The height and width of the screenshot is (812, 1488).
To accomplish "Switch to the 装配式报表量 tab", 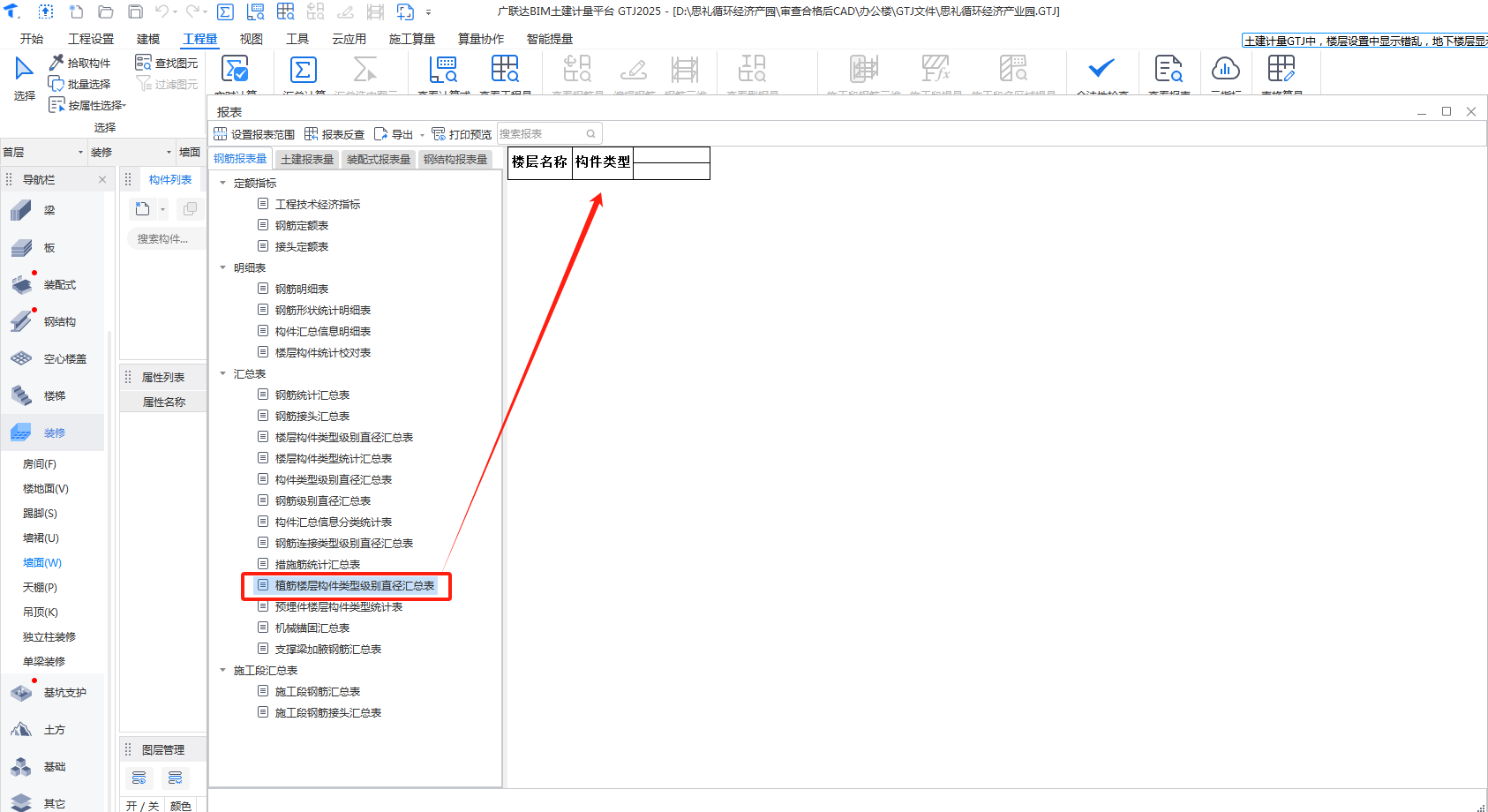I will [x=379, y=159].
